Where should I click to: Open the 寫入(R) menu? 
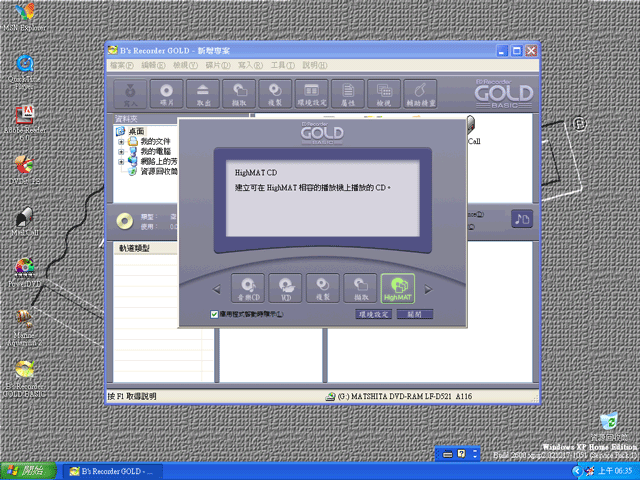click(x=250, y=65)
